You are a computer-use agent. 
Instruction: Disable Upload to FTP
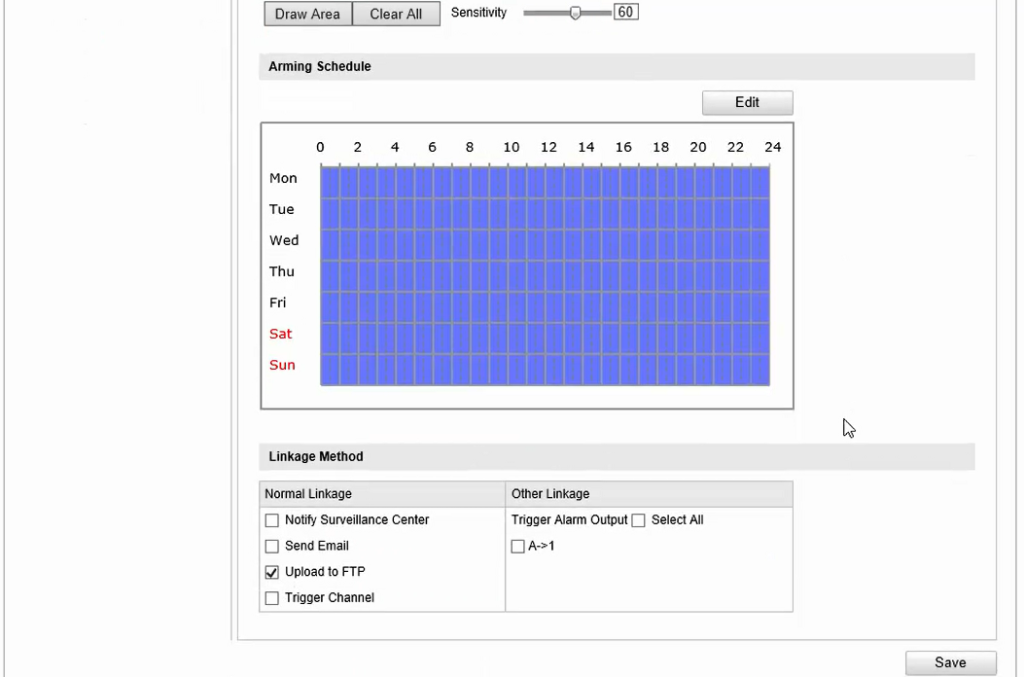point(271,572)
